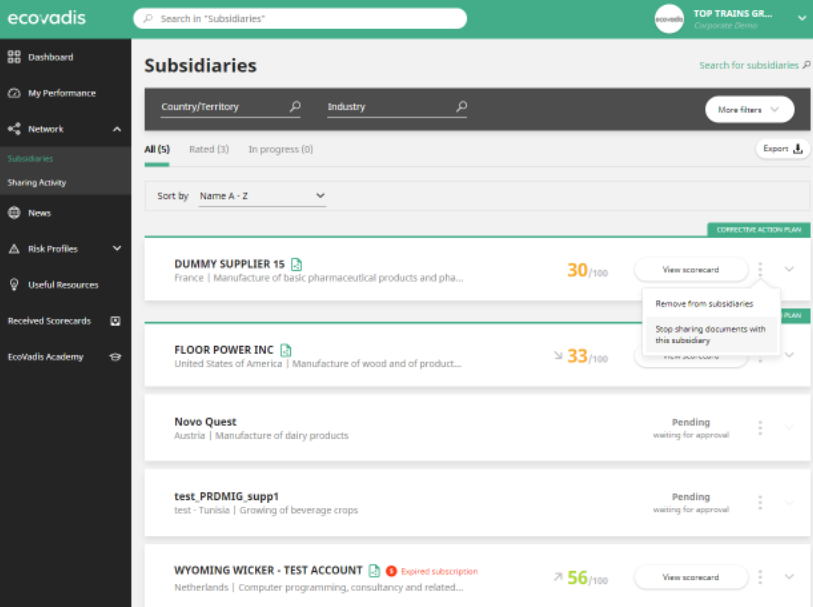Collapse the Network sidebar section
The image size is (813, 607).
click(117, 129)
